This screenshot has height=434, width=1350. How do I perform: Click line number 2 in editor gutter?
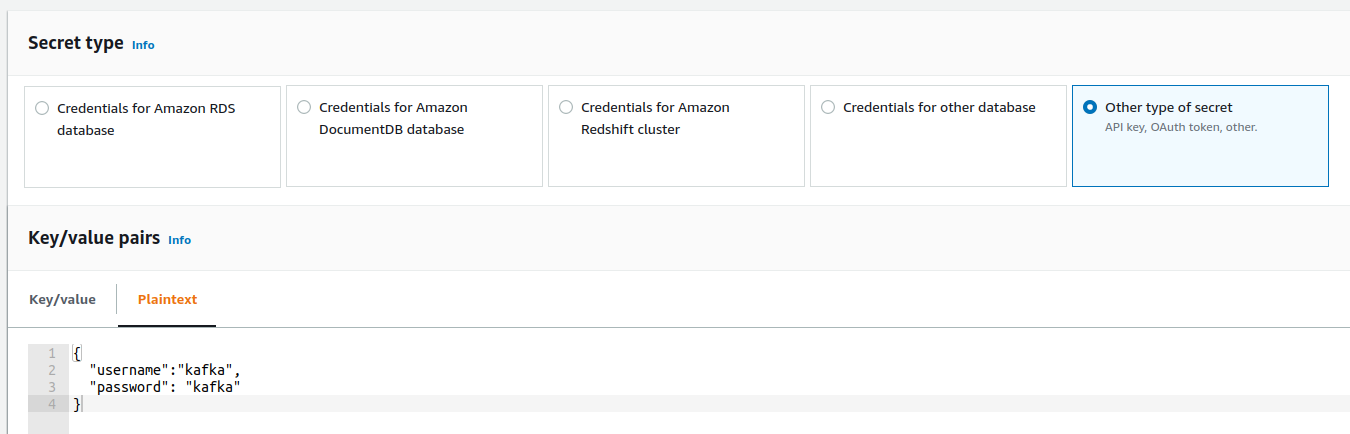(x=51, y=371)
